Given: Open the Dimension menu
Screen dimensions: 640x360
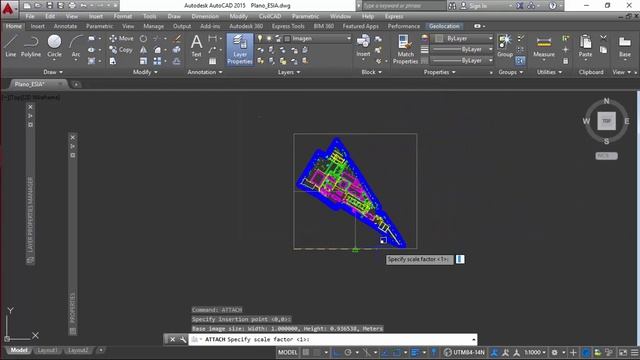Looking at the screenshot, I should click(205, 16).
